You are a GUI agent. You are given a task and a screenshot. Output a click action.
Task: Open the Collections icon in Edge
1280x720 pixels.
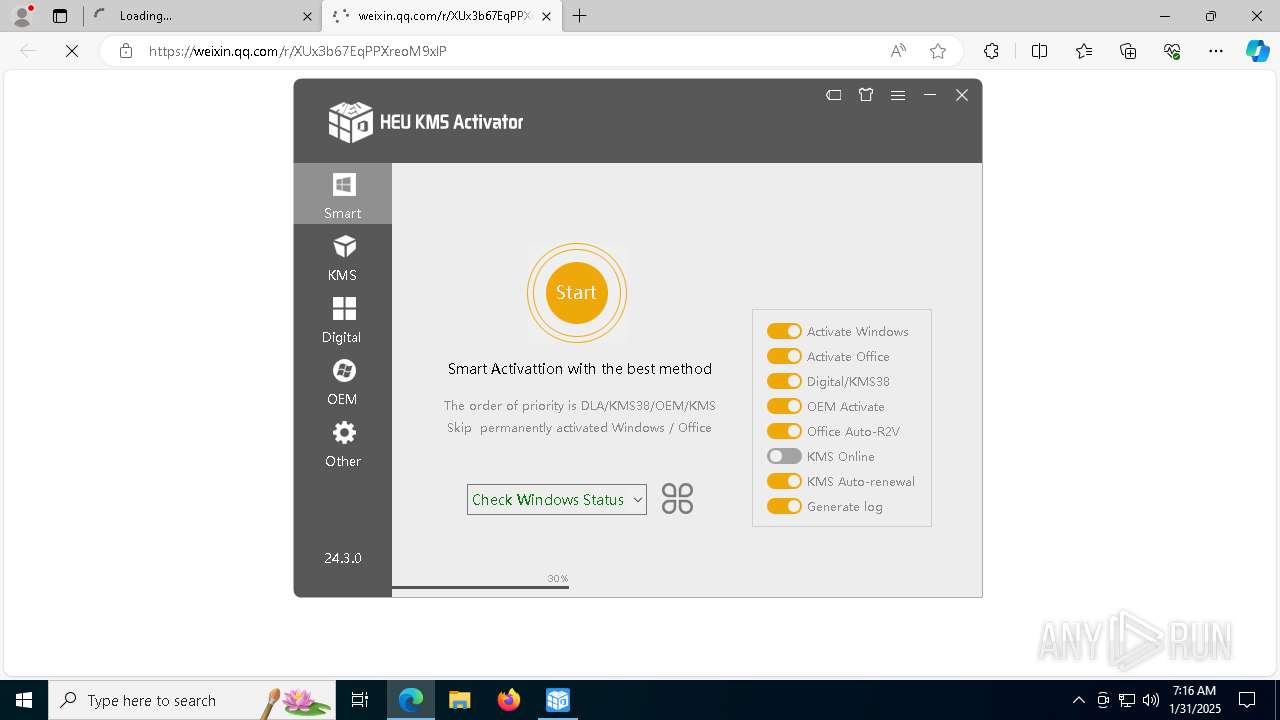(x=1128, y=51)
